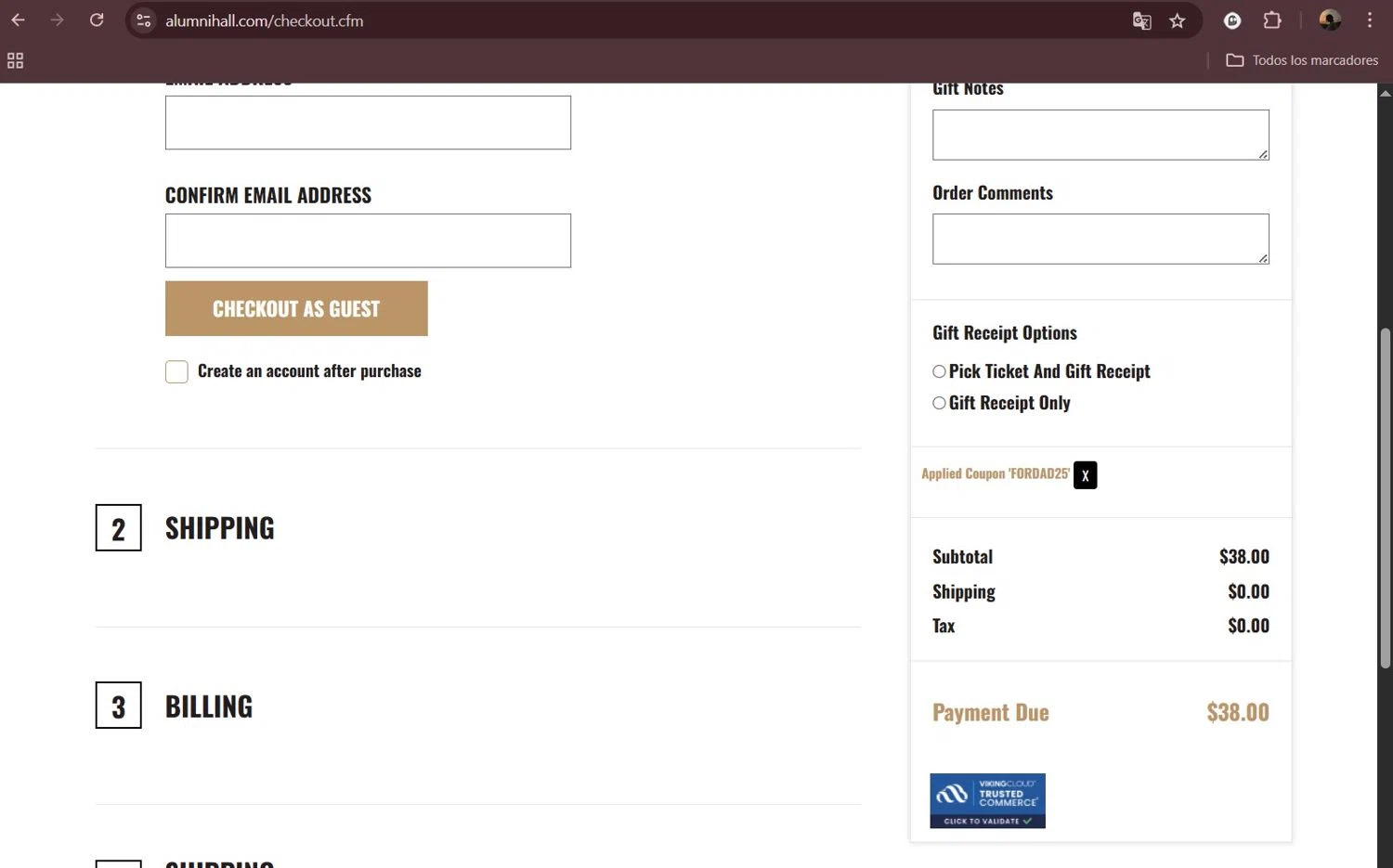Open the Todos los marcadores folder
Image resolution: width=1393 pixels, height=868 pixels.
(1302, 60)
